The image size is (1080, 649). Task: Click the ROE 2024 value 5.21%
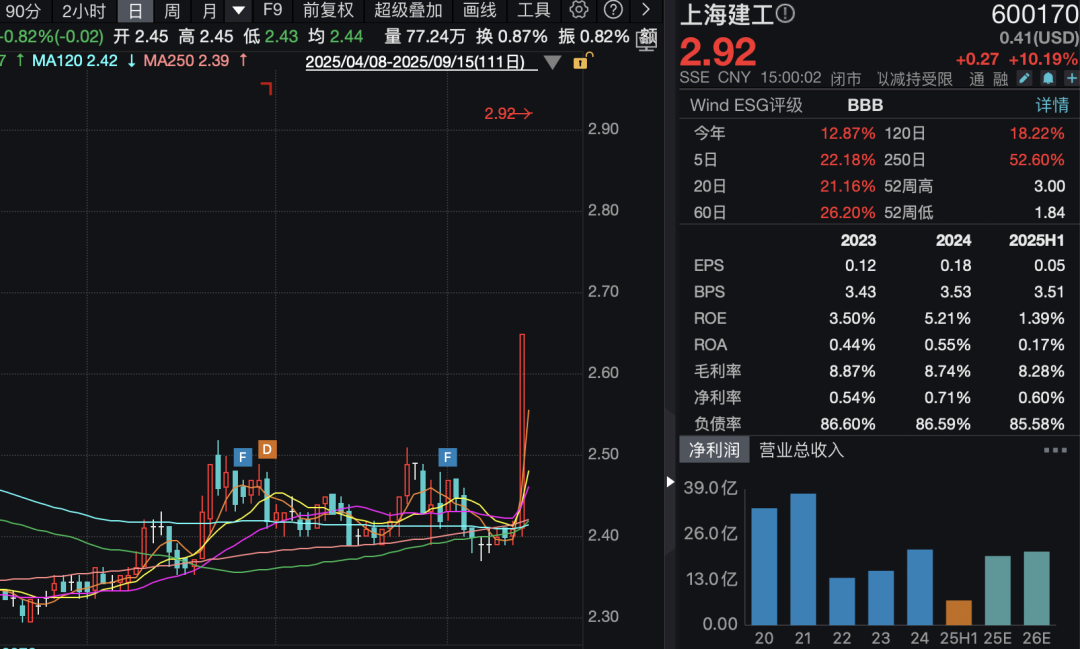(x=947, y=318)
